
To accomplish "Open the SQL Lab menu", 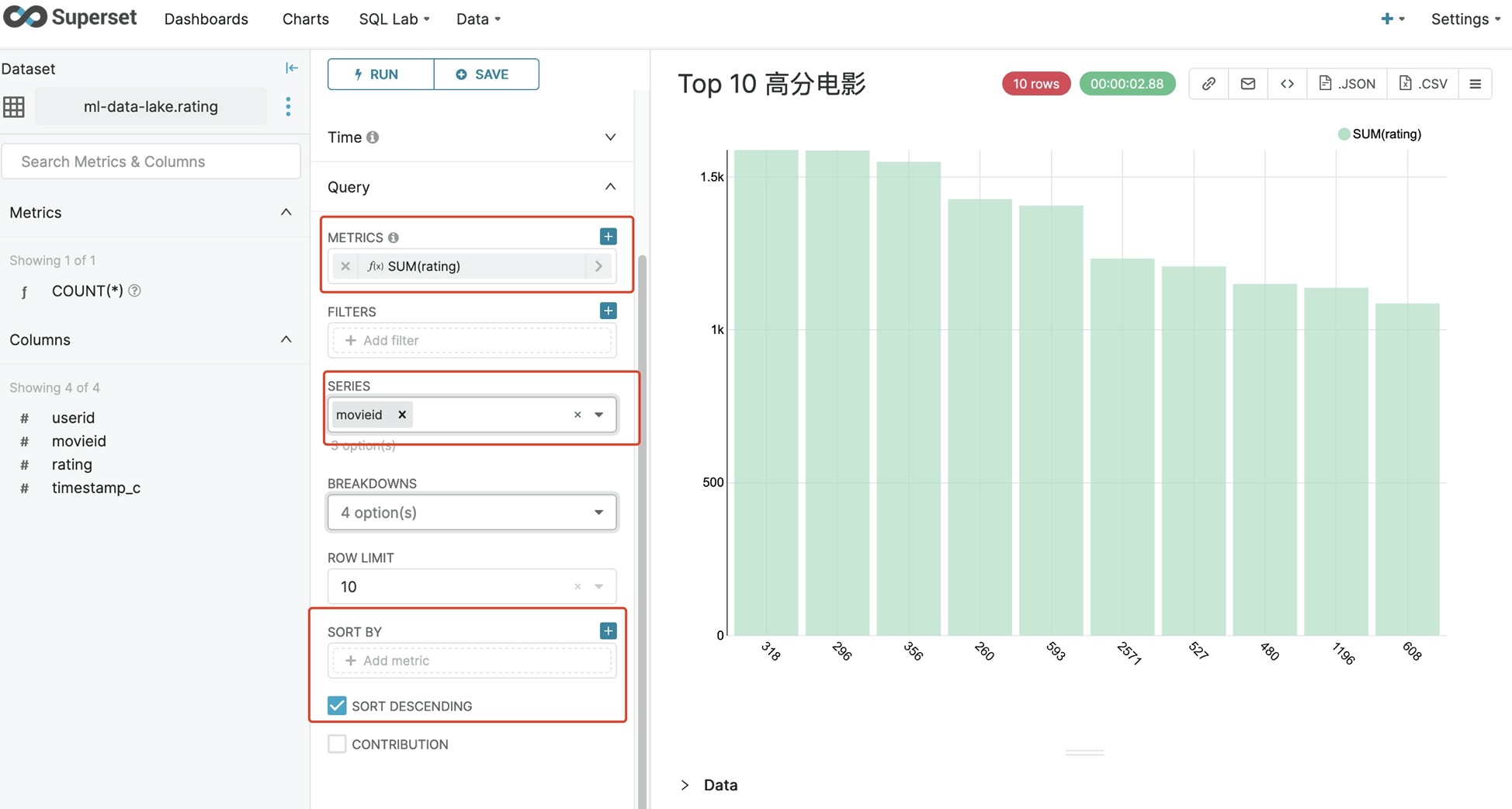I will [x=394, y=19].
